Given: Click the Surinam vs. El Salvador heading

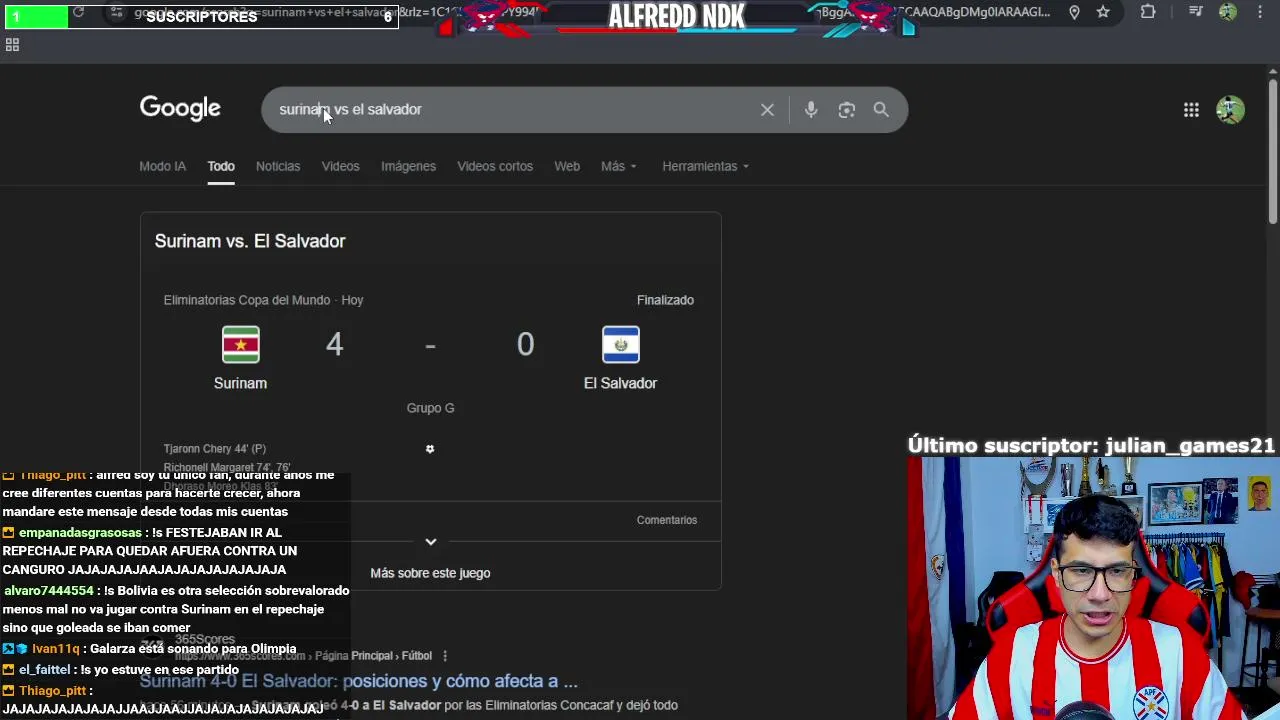Looking at the screenshot, I should point(250,241).
